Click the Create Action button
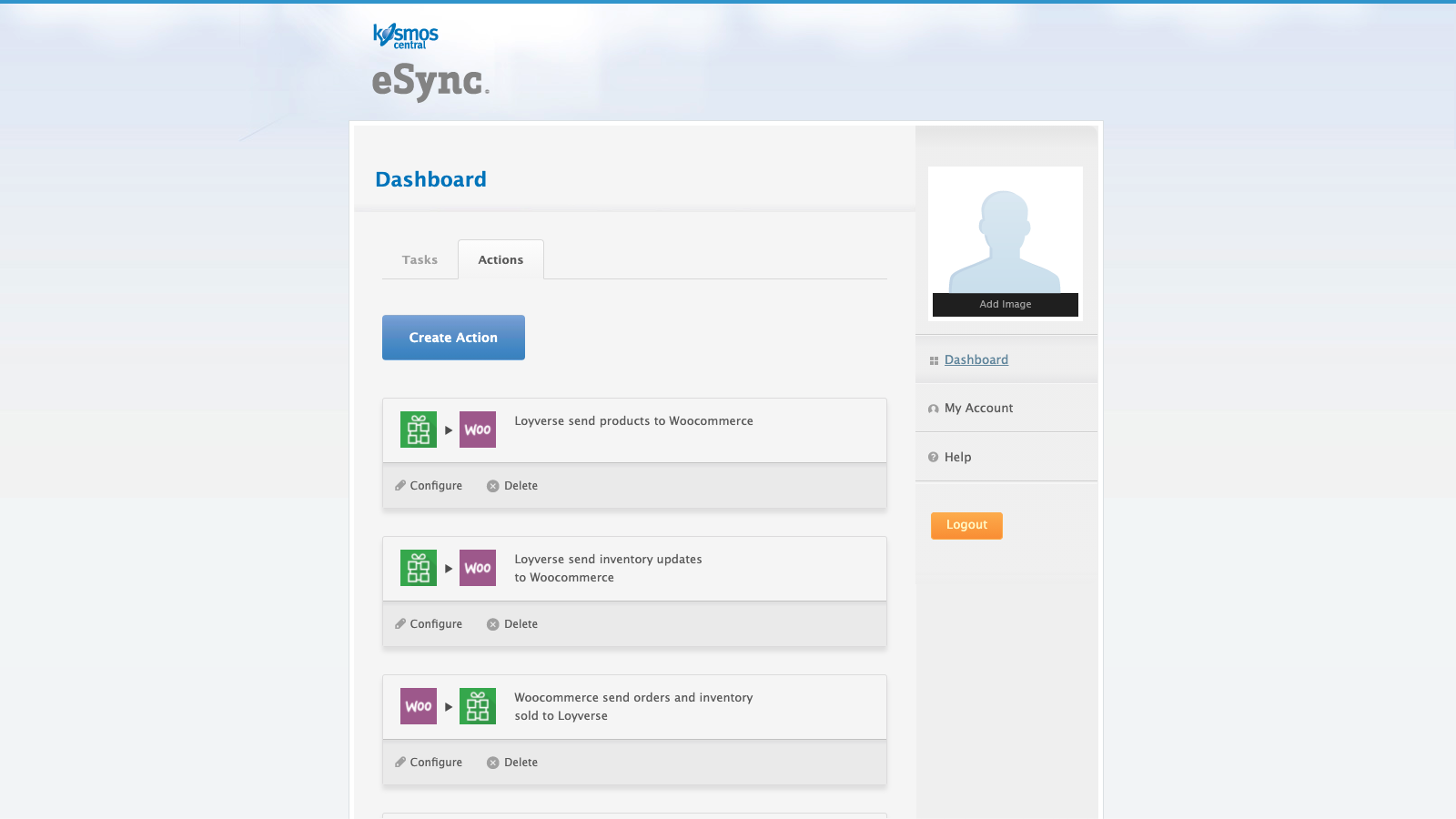1456x819 pixels. [x=452, y=337]
